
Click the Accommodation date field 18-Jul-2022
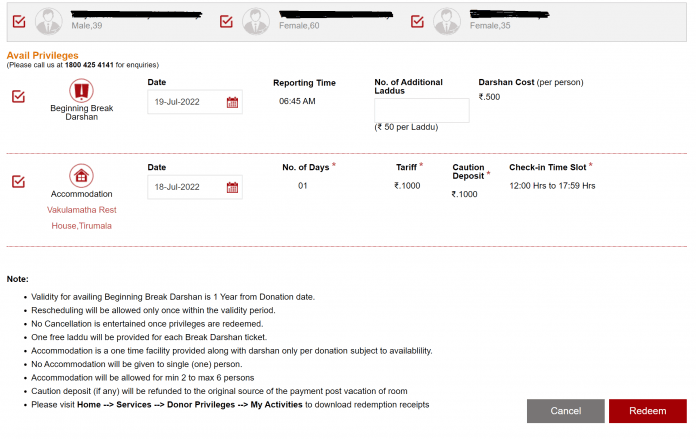(x=185, y=187)
